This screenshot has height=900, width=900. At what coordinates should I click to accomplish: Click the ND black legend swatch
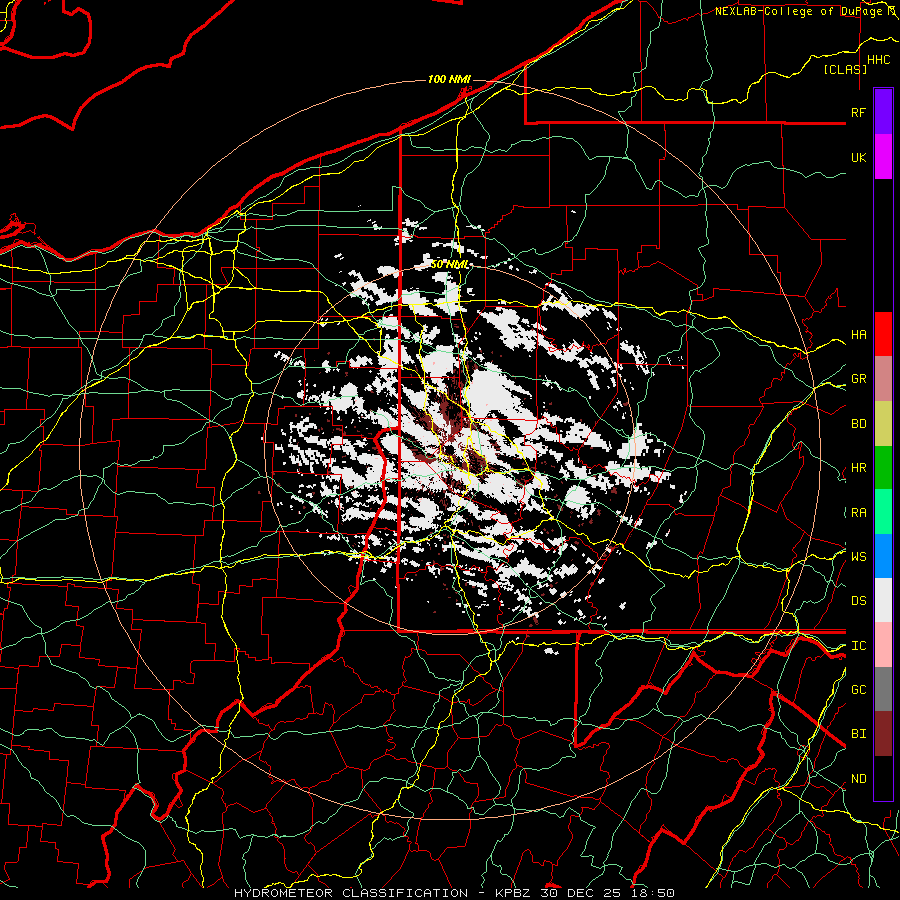(883, 778)
